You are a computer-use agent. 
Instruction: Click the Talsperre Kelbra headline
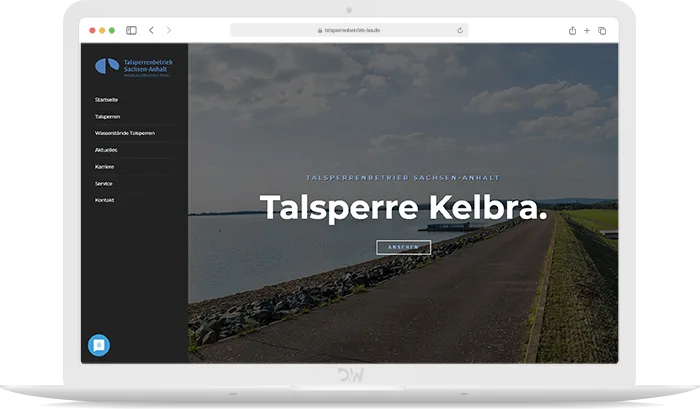pyautogui.click(x=403, y=208)
